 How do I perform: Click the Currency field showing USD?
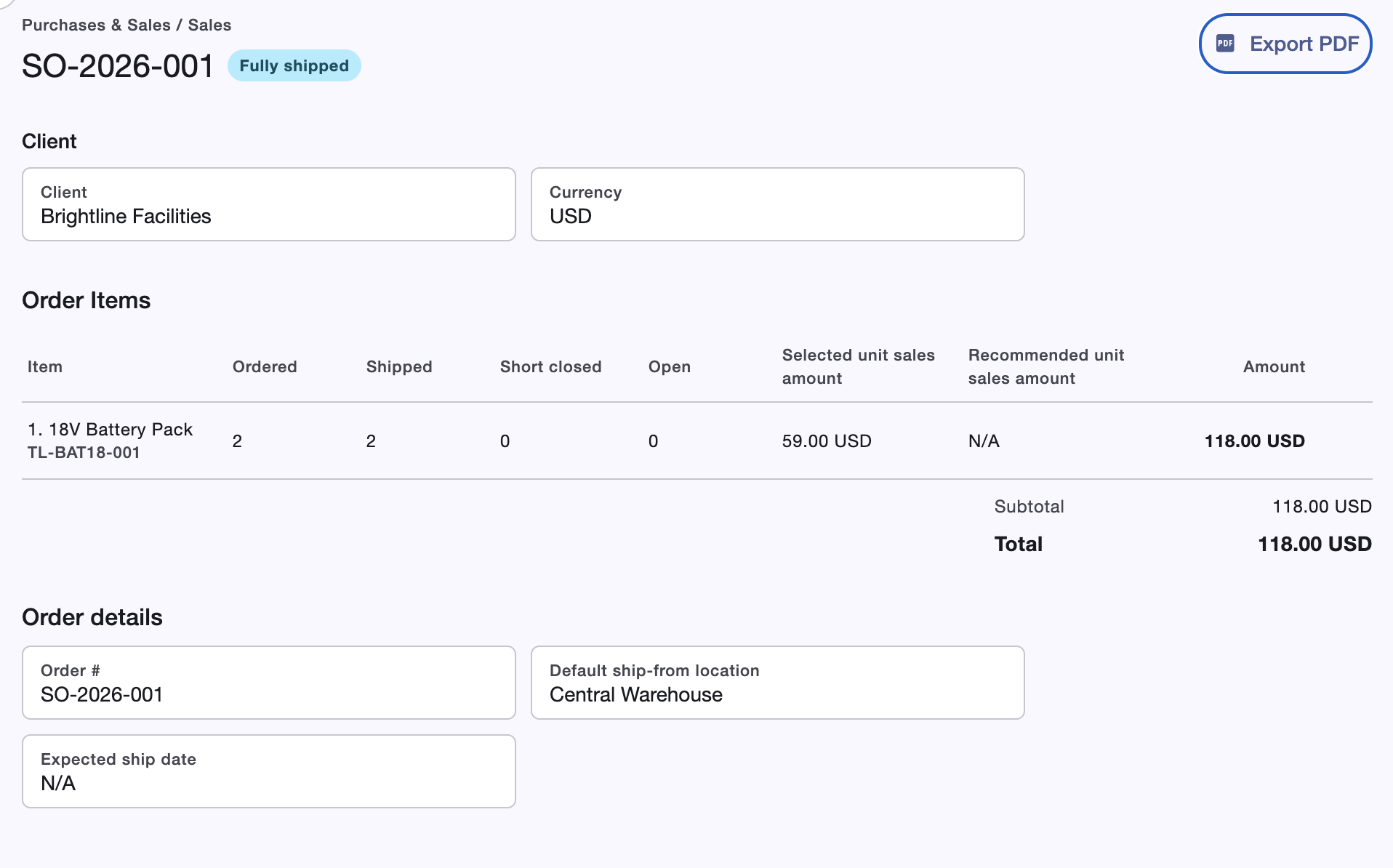pyautogui.click(x=778, y=204)
